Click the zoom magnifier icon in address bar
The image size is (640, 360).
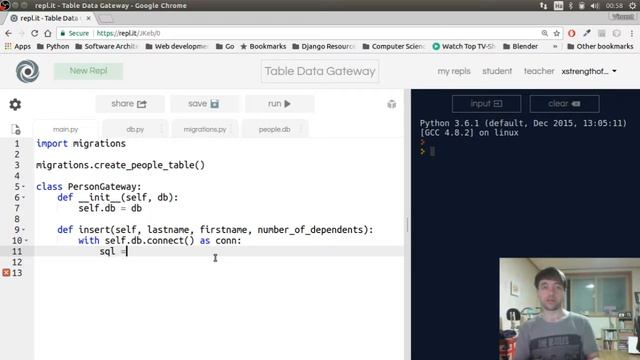[544, 33]
